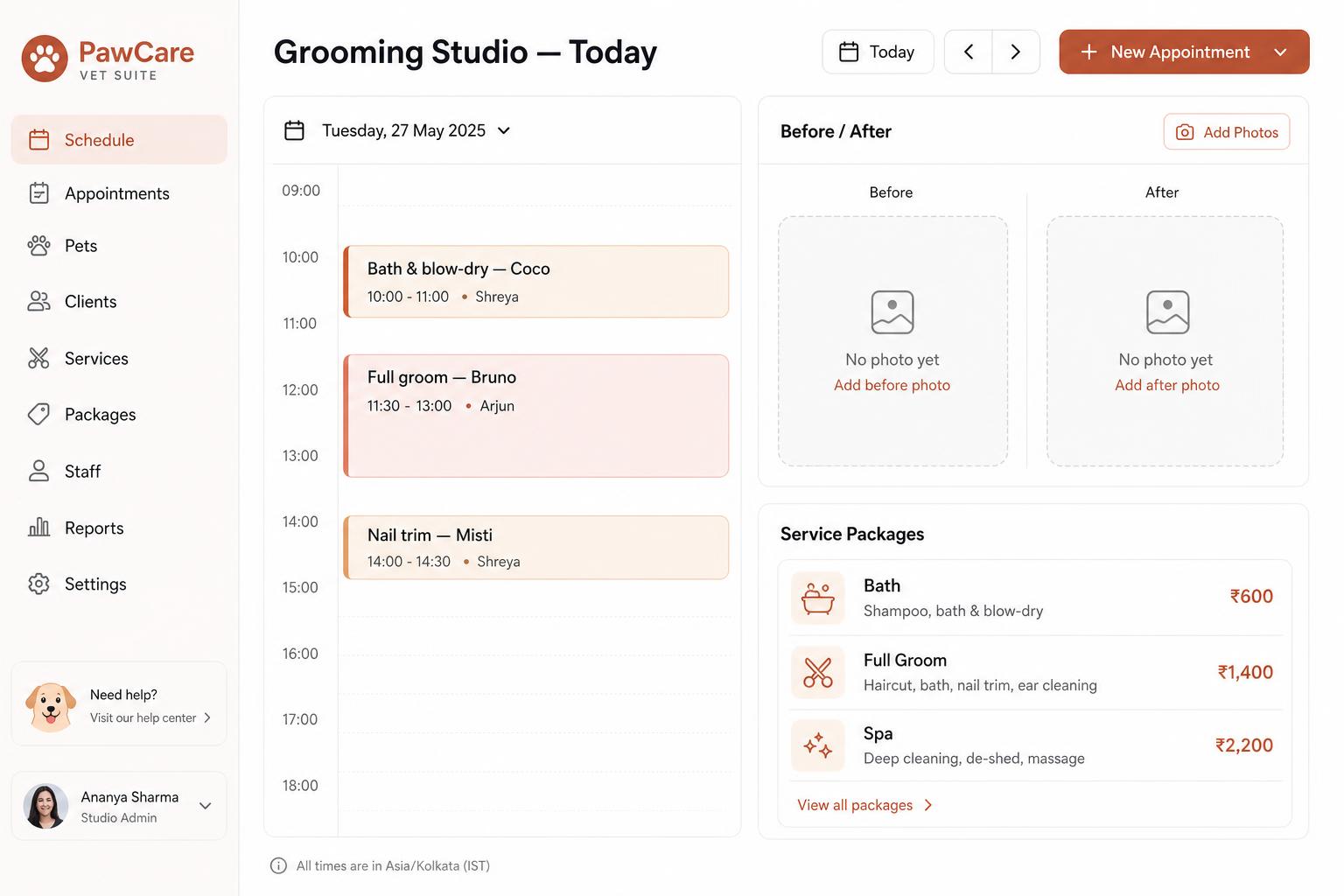Click the calendar icon in Today button
Screen dimensions: 1344x896
pyautogui.click(x=849, y=52)
